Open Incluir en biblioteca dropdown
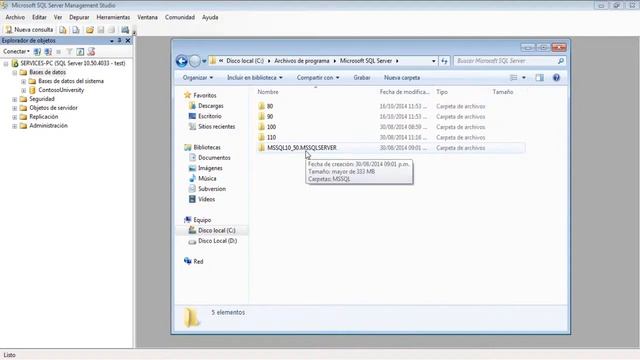Screen dimensions: 640x360 255,78
